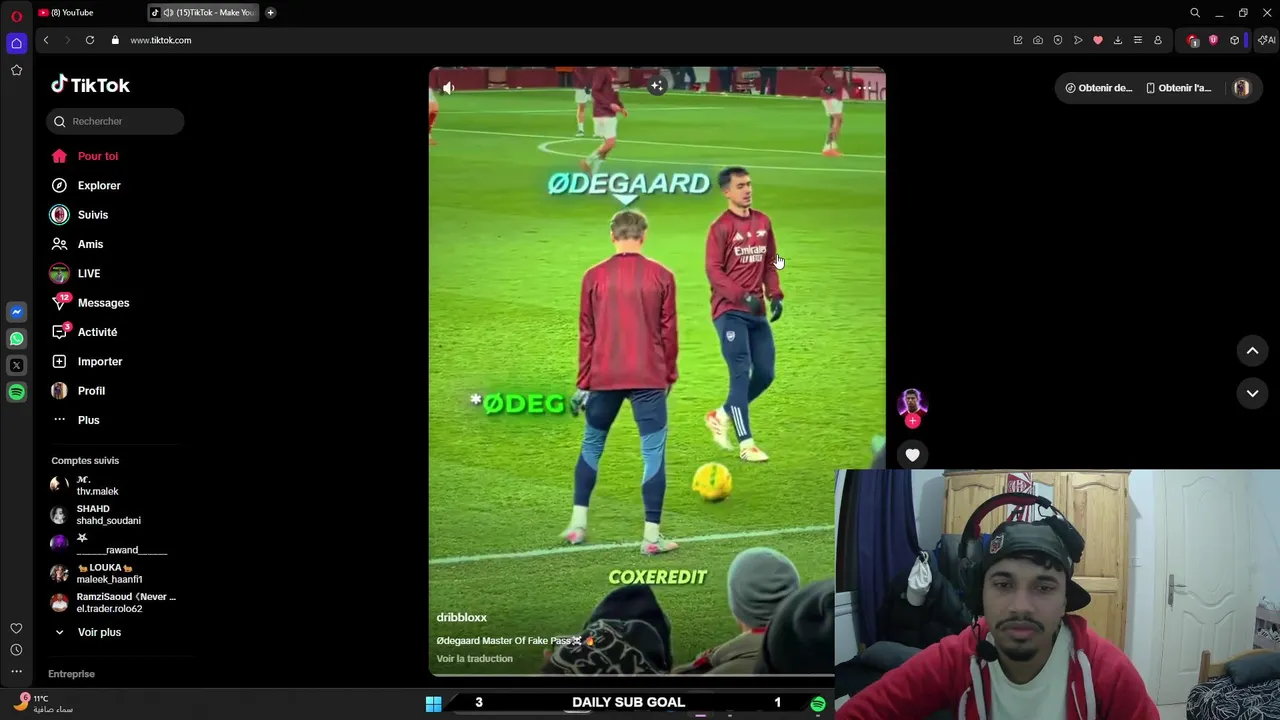
Task: Open Messenger in Opera sidebar
Action: pos(16,312)
